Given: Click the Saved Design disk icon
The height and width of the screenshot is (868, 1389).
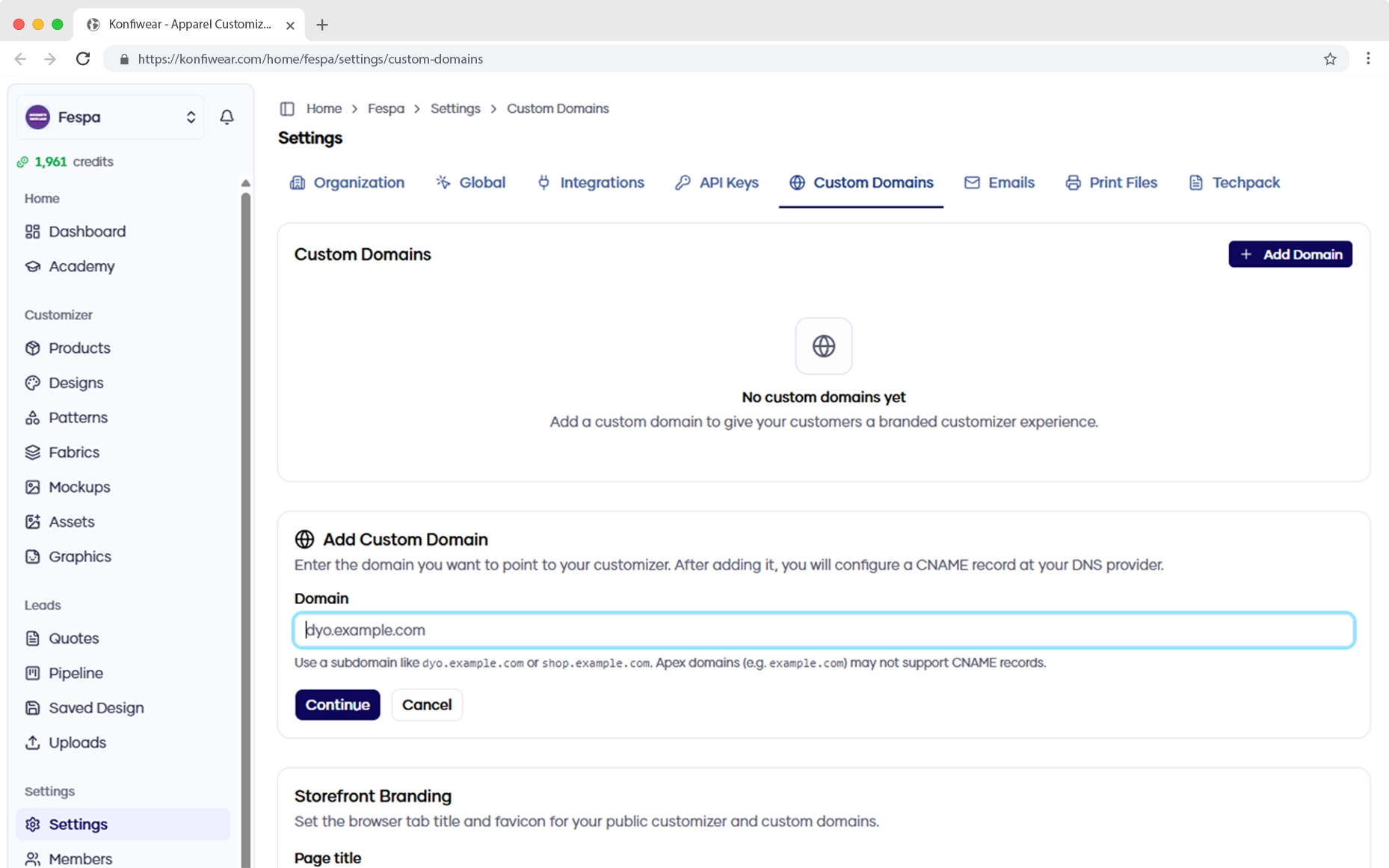Looking at the screenshot, I should click(x=32, y=708).
